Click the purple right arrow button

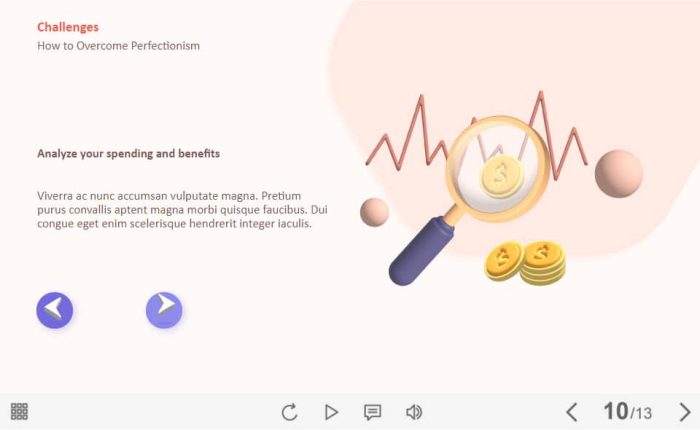coord(164,310)
